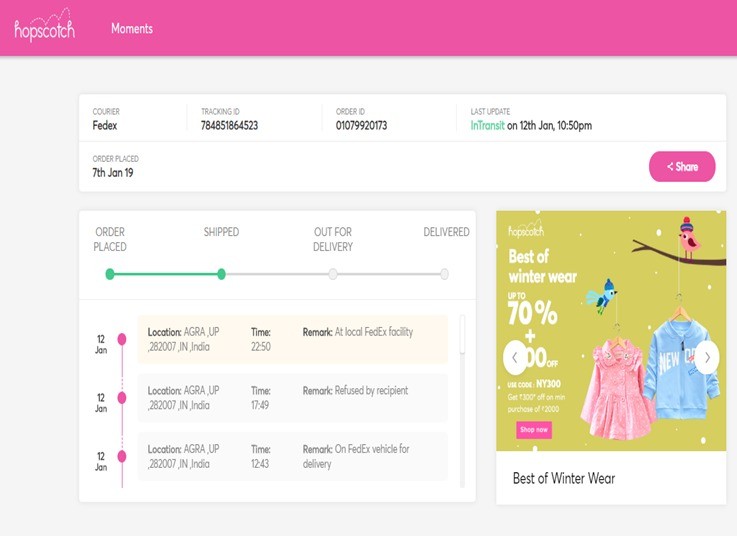This screenshot has height=536, width=737.
Task: Open the hopscotch logo home link
Action: [x=44, y=25]
